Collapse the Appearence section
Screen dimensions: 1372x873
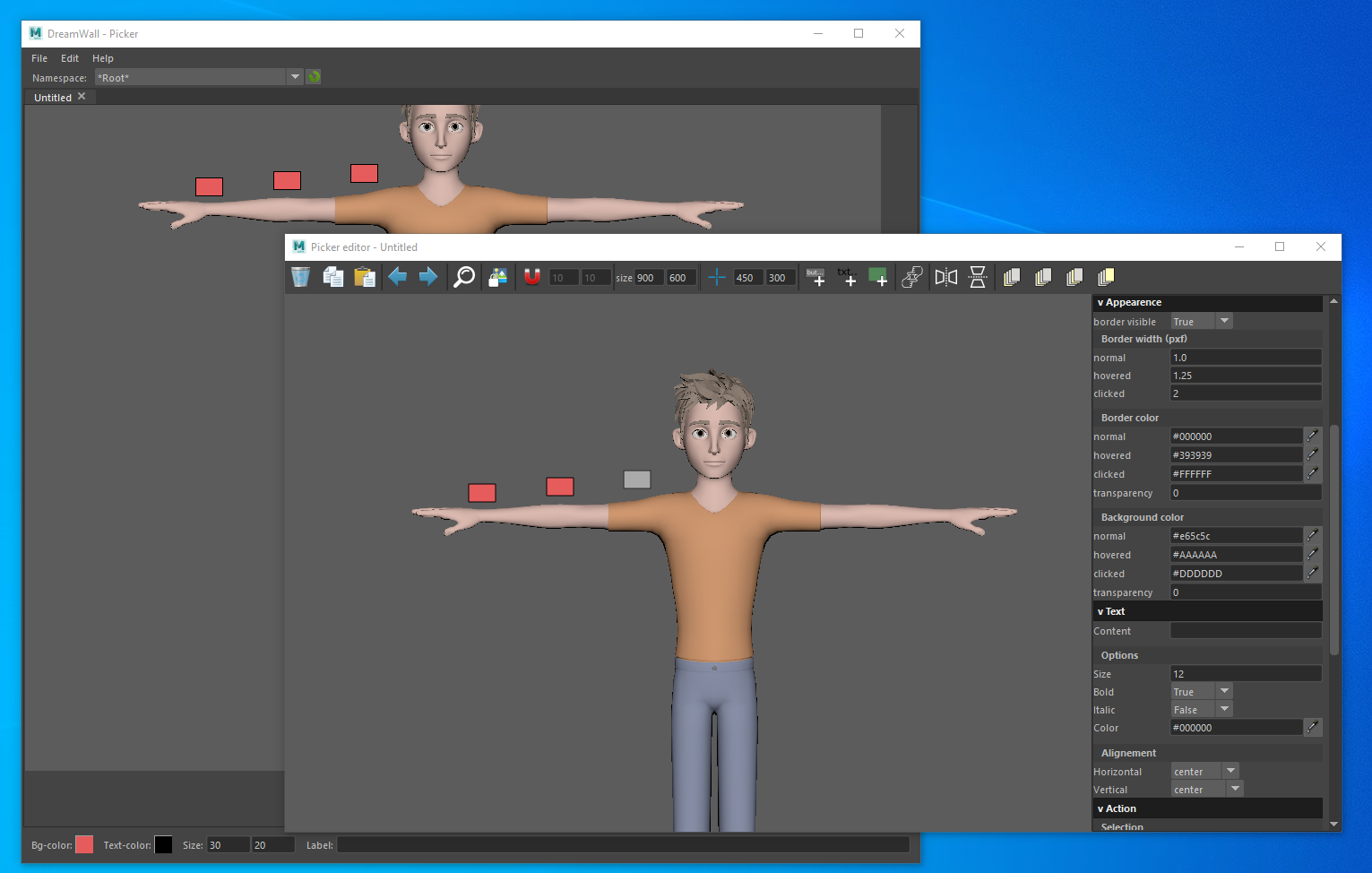click(x=1129, y=303)
